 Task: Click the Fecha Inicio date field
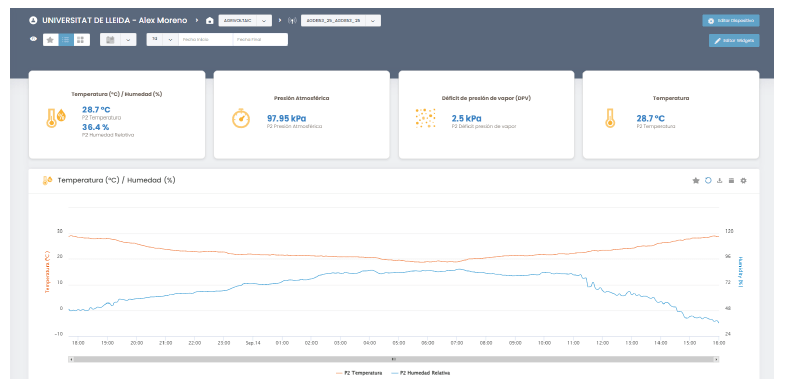click(x=206, y=40)
